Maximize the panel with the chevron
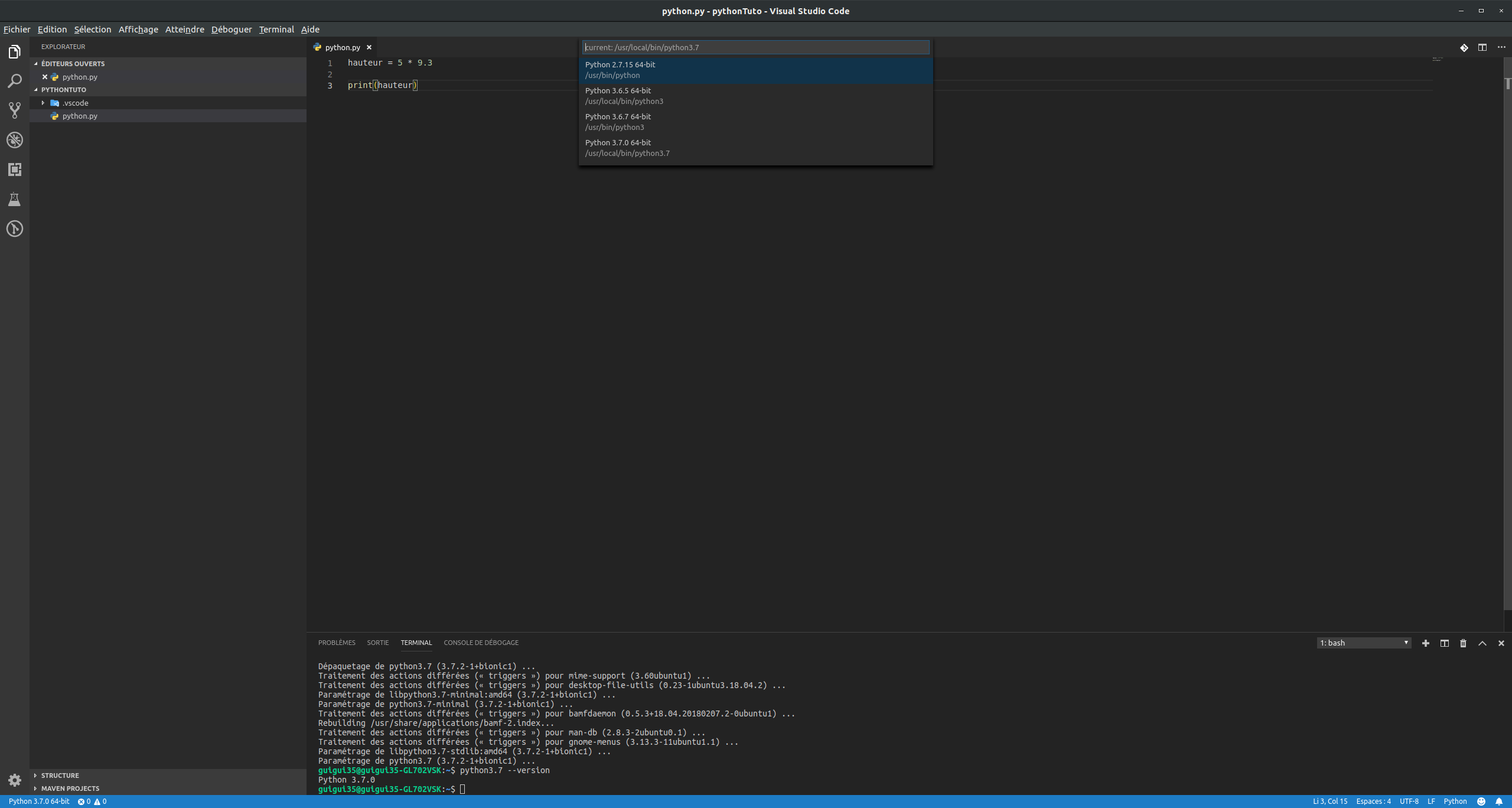 (1482, 643)
